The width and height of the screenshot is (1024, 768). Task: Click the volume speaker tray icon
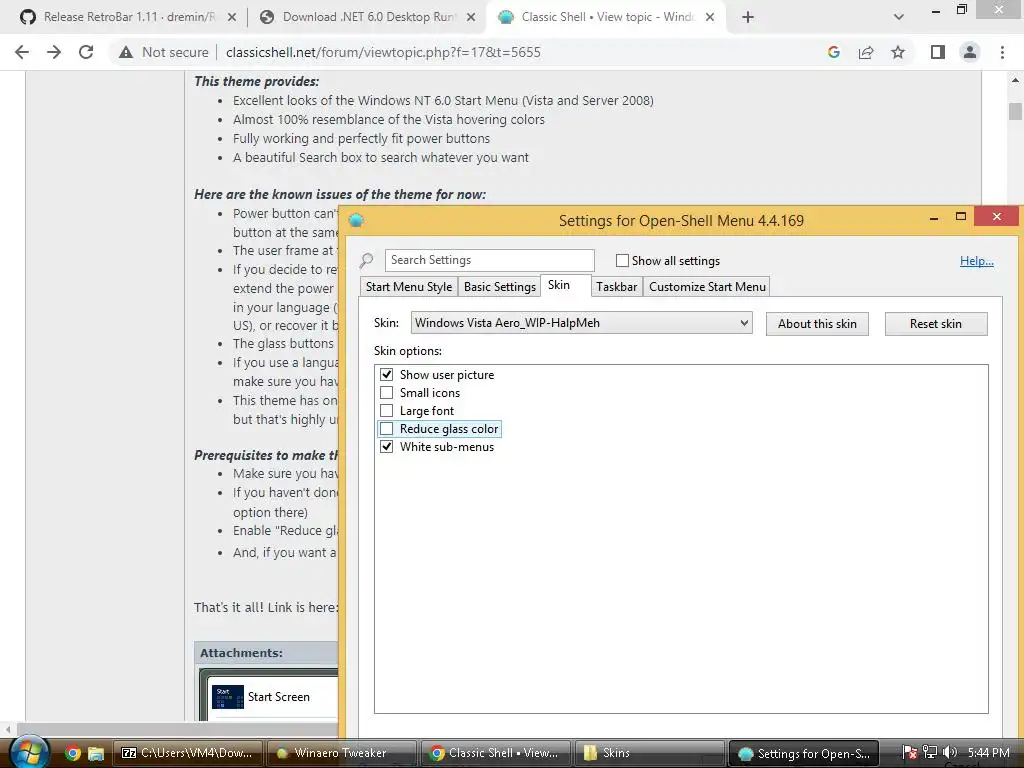(950, 752)
